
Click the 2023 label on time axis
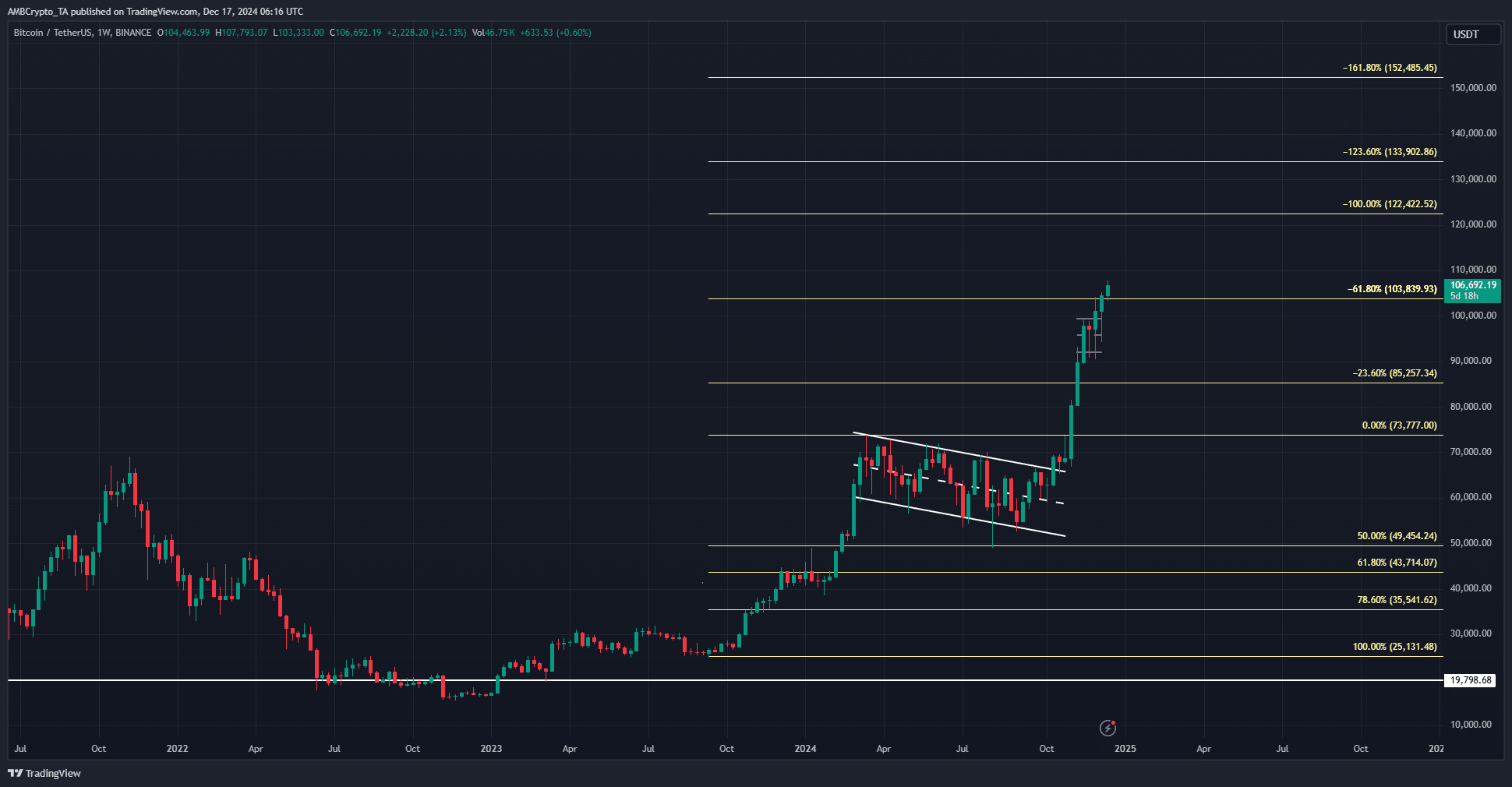(x=491, y=749)
